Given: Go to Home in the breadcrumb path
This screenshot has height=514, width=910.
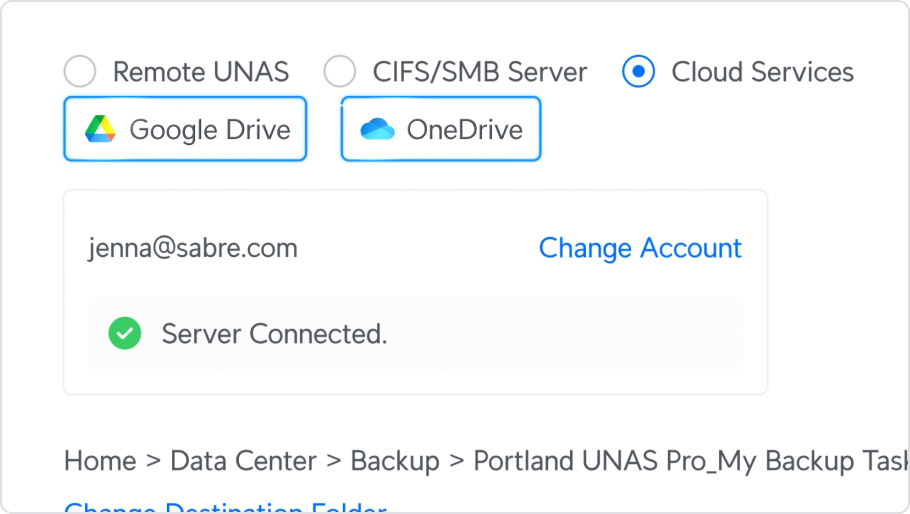Looking at the screenshot, I should pos(100,461).
